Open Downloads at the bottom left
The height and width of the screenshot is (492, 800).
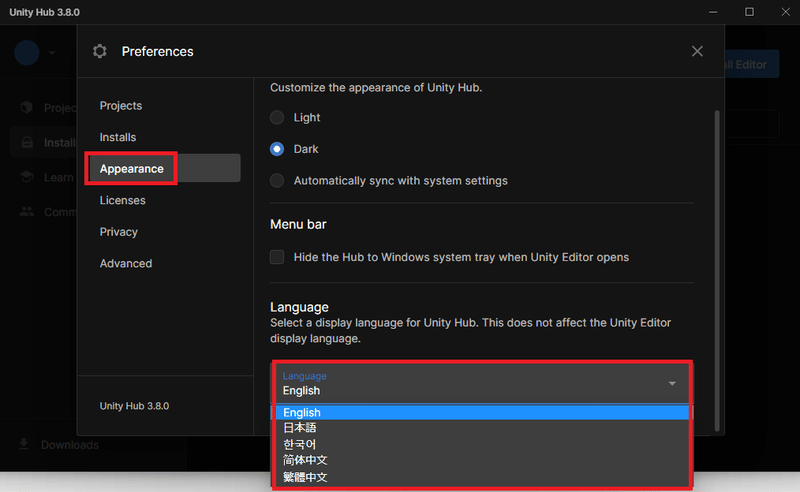coord(69,445)
